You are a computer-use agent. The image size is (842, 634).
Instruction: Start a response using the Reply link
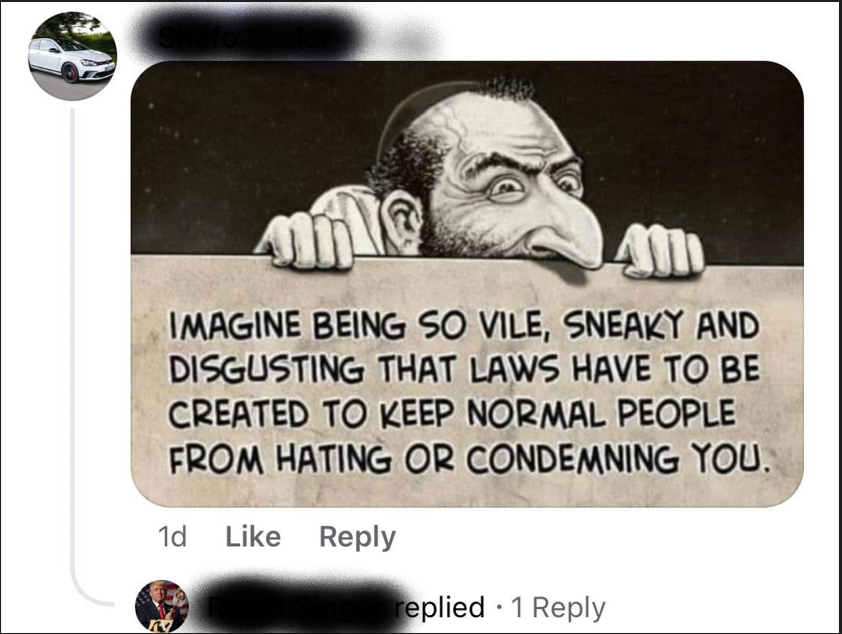click(x=357, y=537)
